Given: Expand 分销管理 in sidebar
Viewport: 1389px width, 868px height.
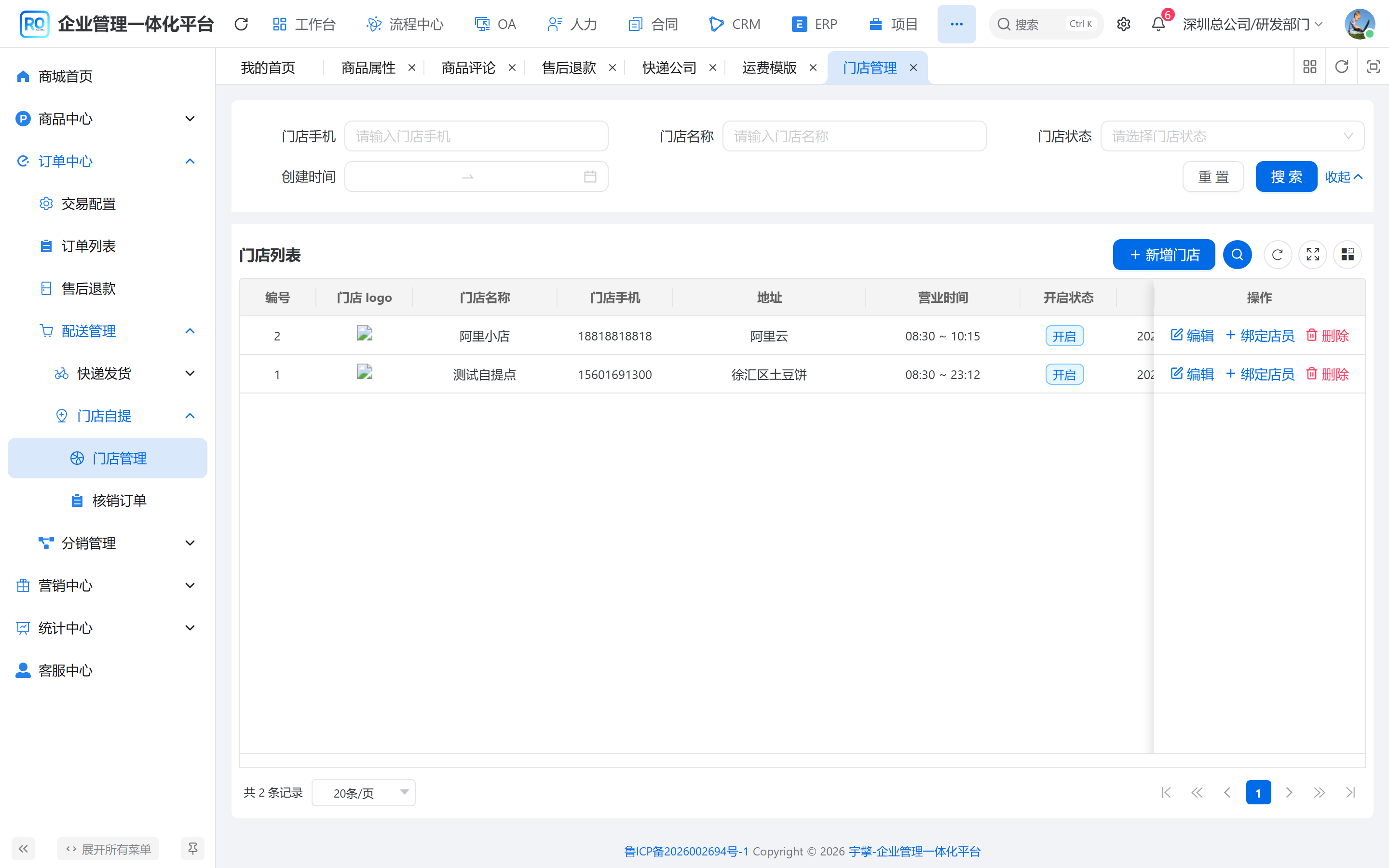Looking at the screenshot, I should click(108, 543).
